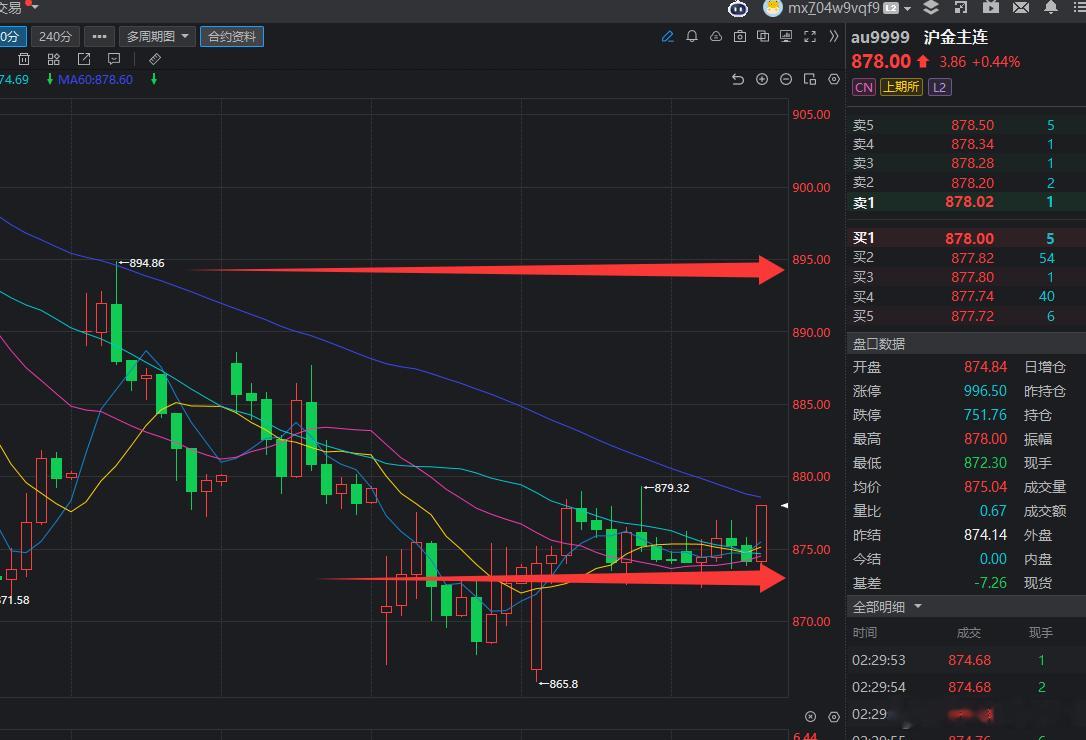Take a chart snapshot with camera icon

pyautogui.click(x=740, y=37)
